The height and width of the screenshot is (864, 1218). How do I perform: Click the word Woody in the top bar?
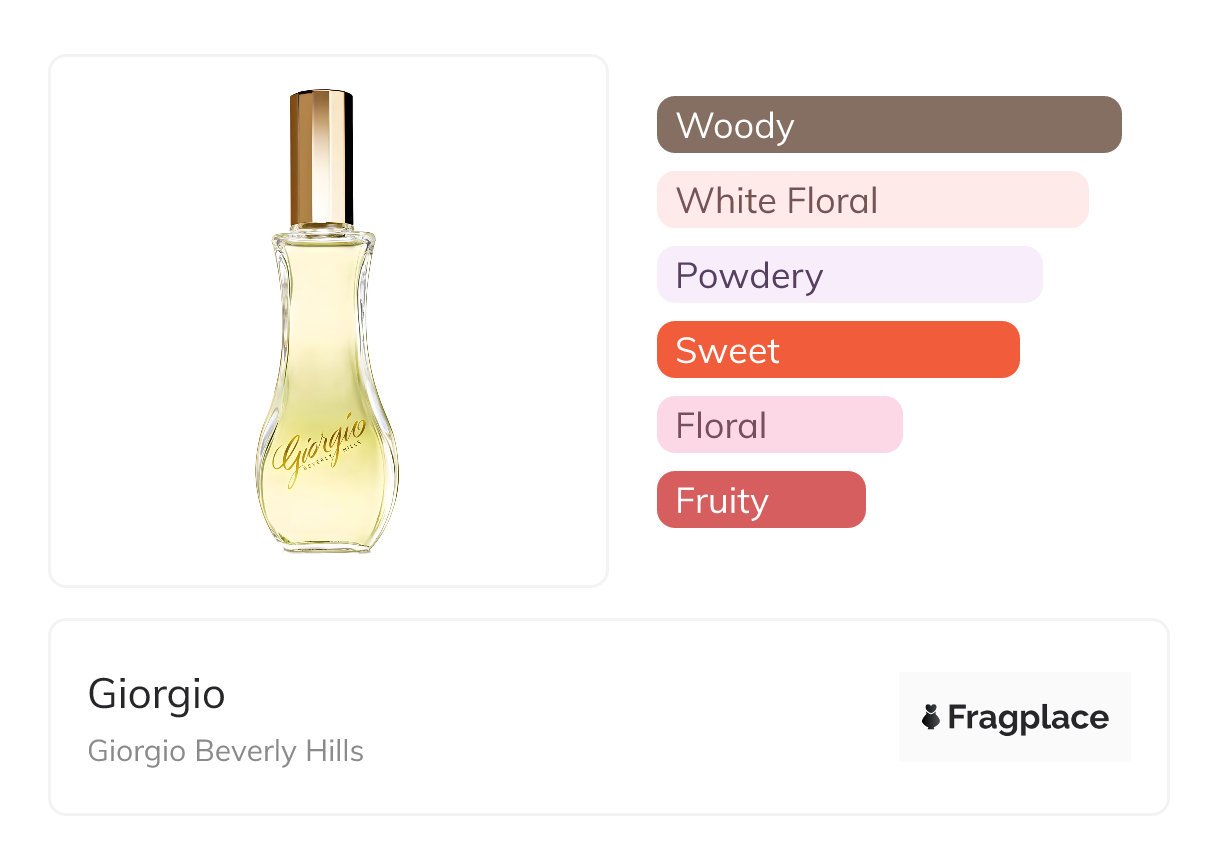point(735,126)
